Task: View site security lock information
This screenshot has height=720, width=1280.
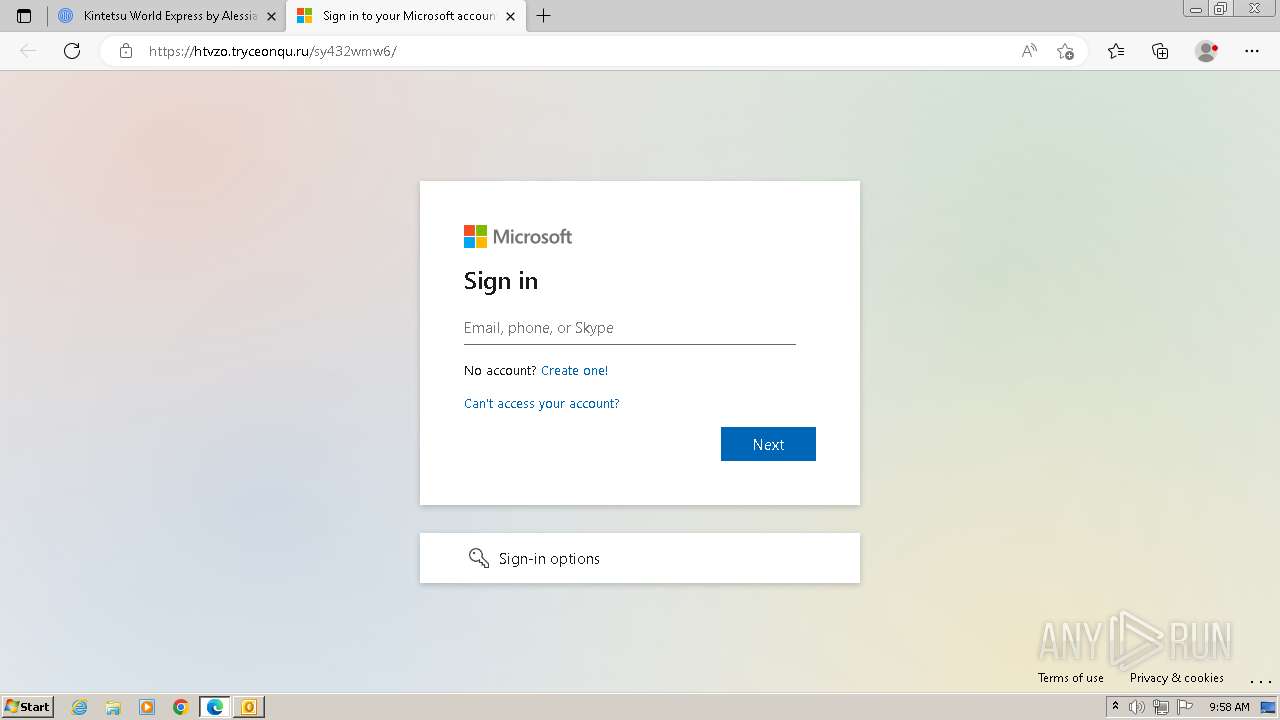Action: click(126, 51)
